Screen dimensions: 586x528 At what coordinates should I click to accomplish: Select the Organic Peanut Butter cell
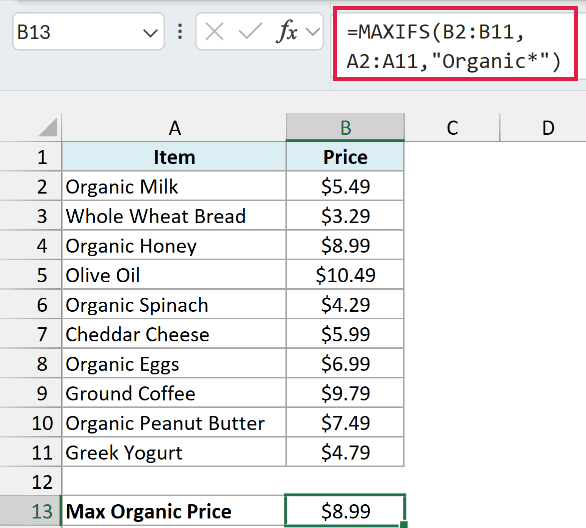point(174,422)
